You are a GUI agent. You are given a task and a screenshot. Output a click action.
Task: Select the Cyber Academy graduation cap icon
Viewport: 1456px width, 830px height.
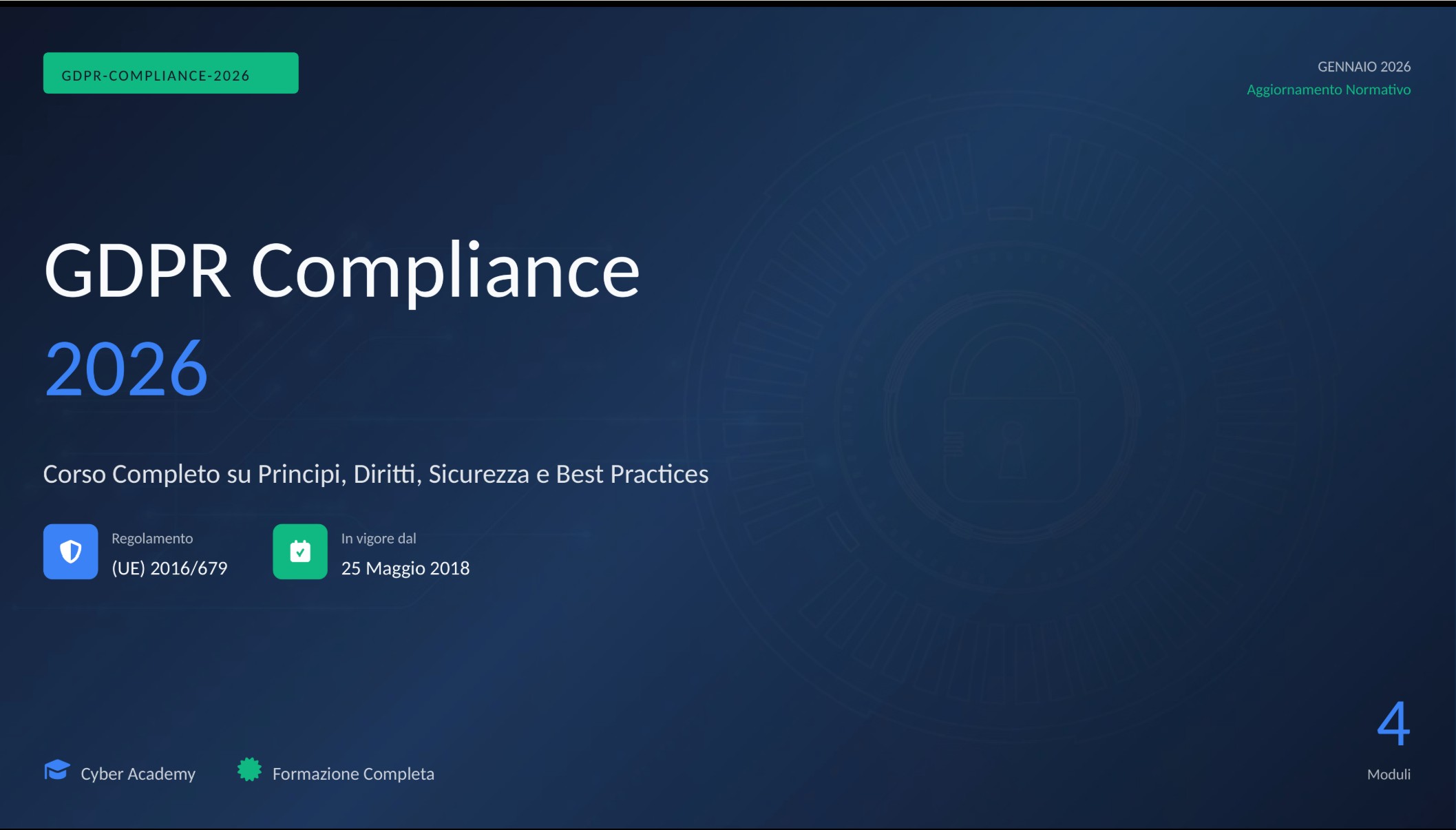[58, 771]
